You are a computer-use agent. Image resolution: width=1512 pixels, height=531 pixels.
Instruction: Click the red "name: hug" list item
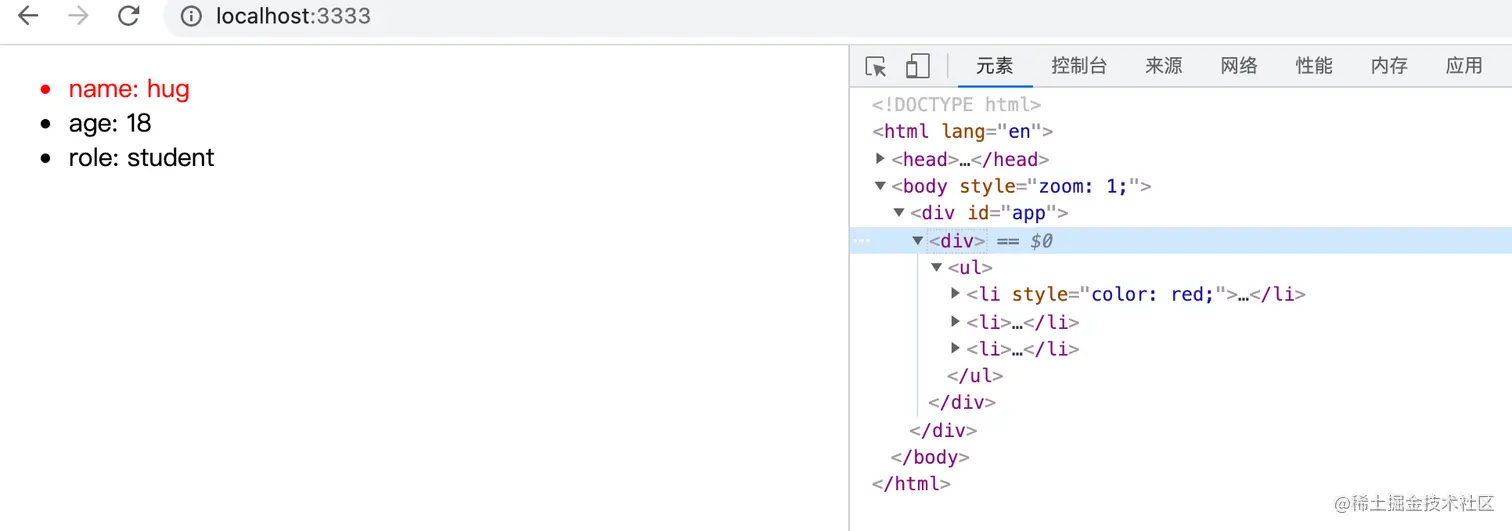(129, 89)
